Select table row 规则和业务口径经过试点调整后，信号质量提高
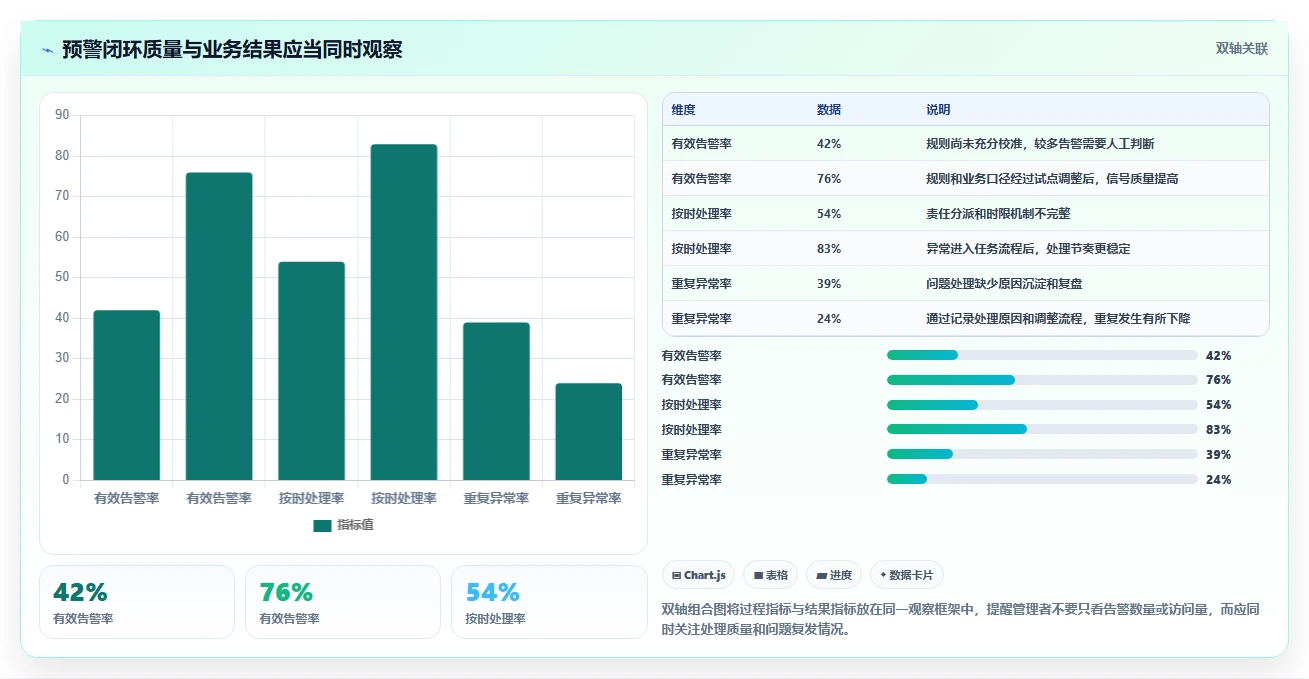 pos(966,179)
